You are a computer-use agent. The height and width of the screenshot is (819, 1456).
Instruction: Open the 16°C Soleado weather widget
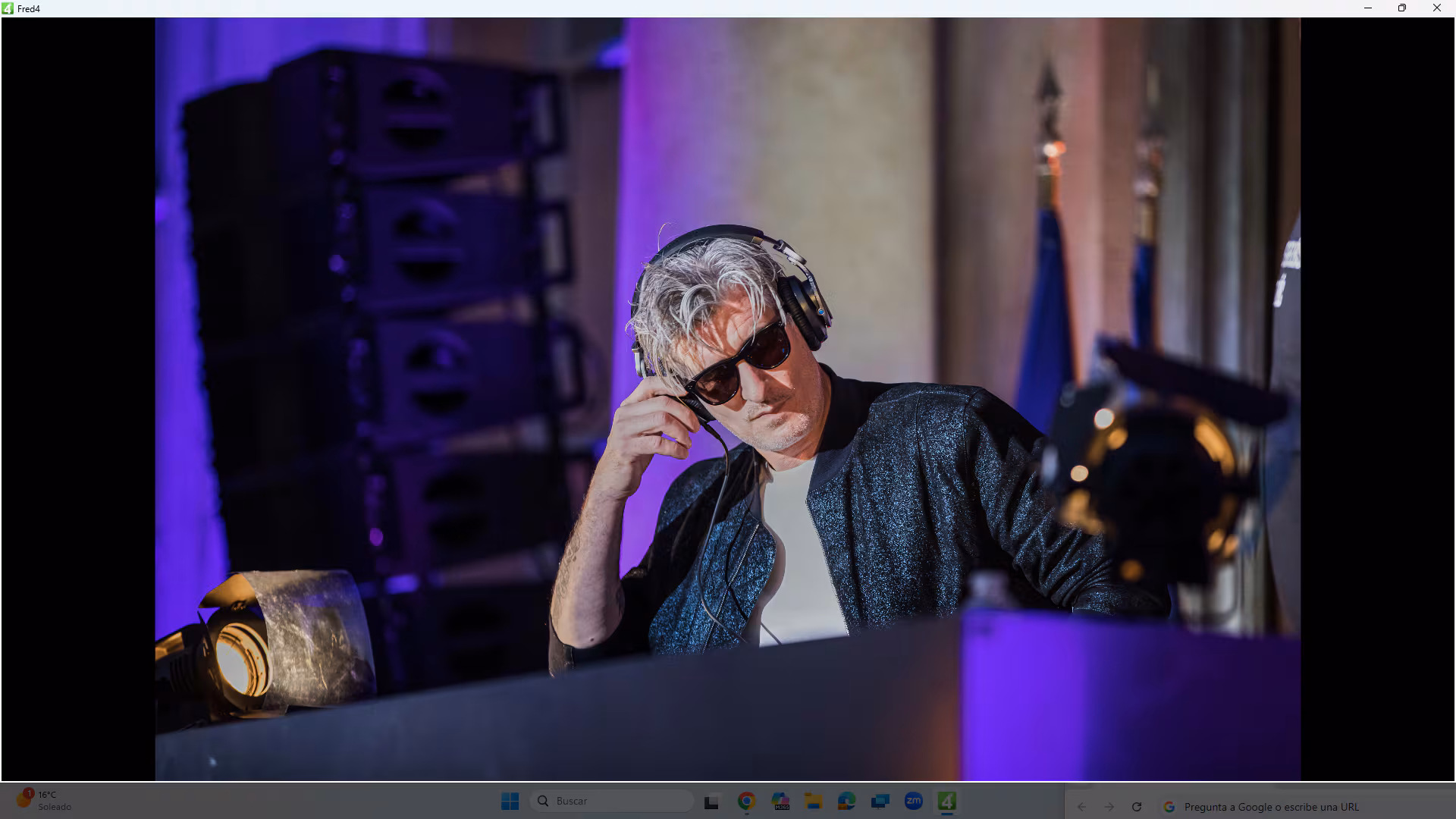coord(44,801)
